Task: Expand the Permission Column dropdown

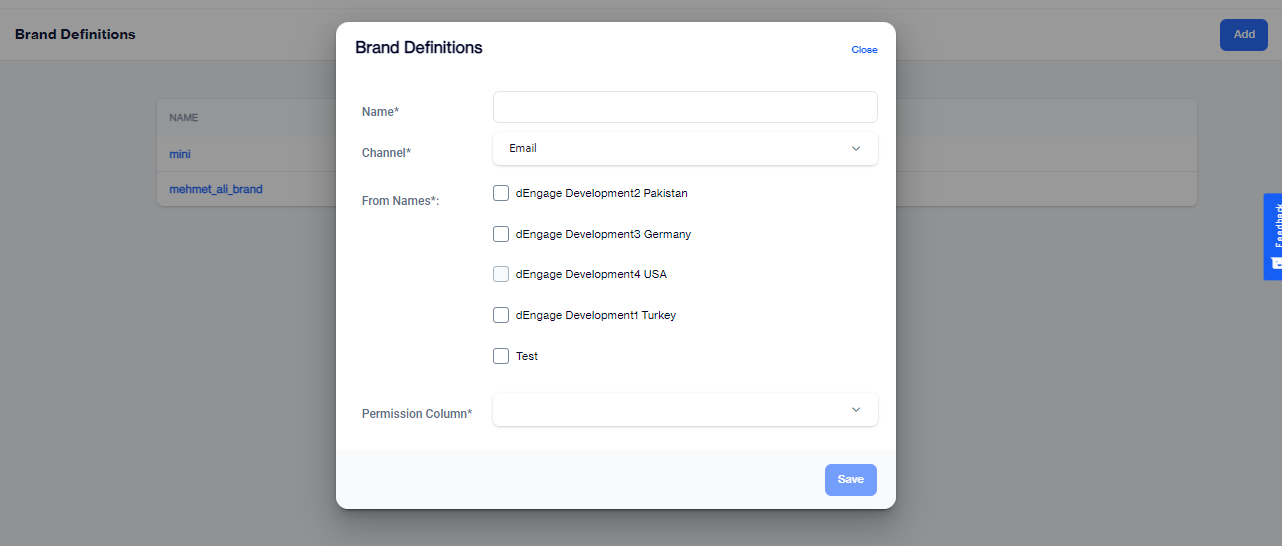Action: (685, 409)
